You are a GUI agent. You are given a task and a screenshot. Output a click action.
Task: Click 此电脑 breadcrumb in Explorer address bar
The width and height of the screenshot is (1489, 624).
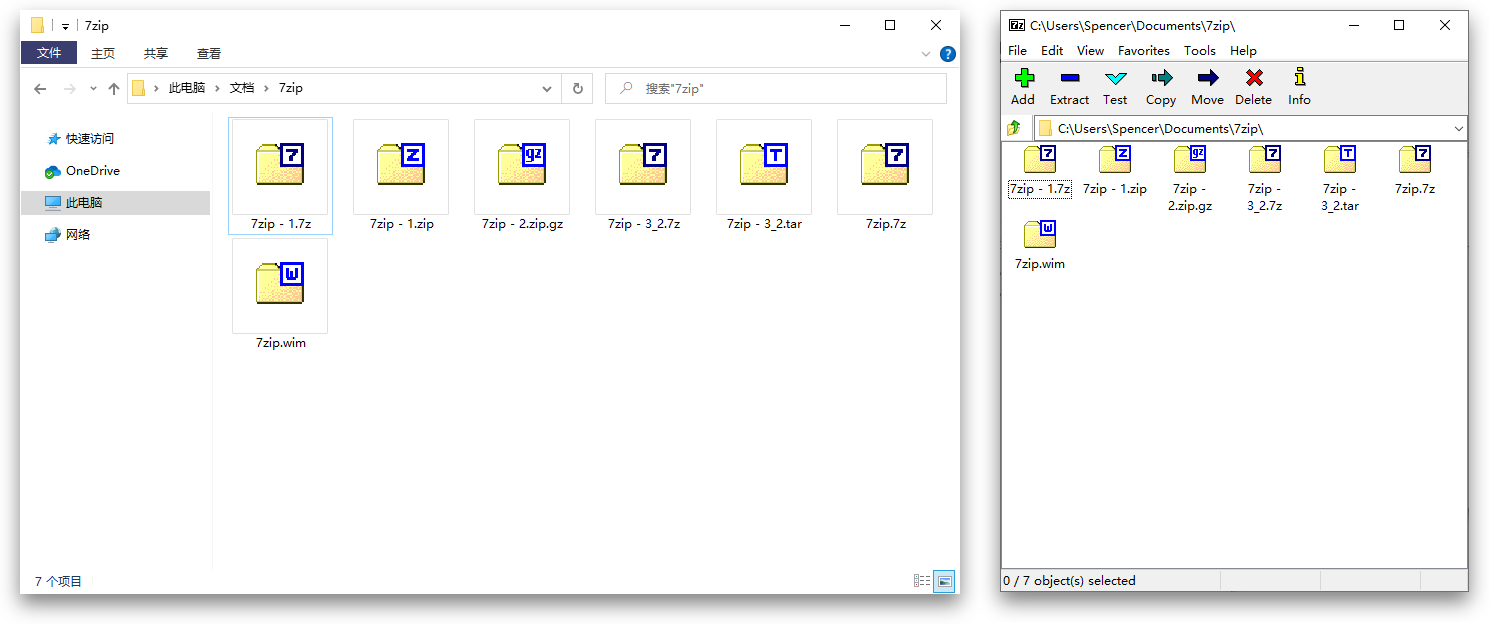(187, 88)
